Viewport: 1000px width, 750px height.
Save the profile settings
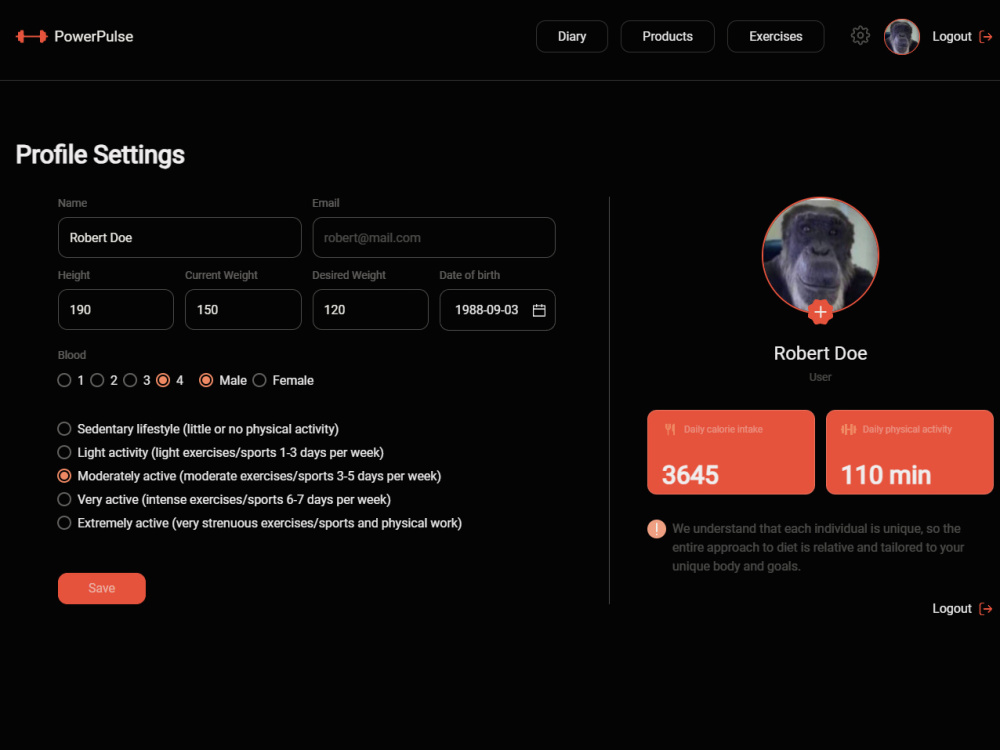[x=102, y=588]
